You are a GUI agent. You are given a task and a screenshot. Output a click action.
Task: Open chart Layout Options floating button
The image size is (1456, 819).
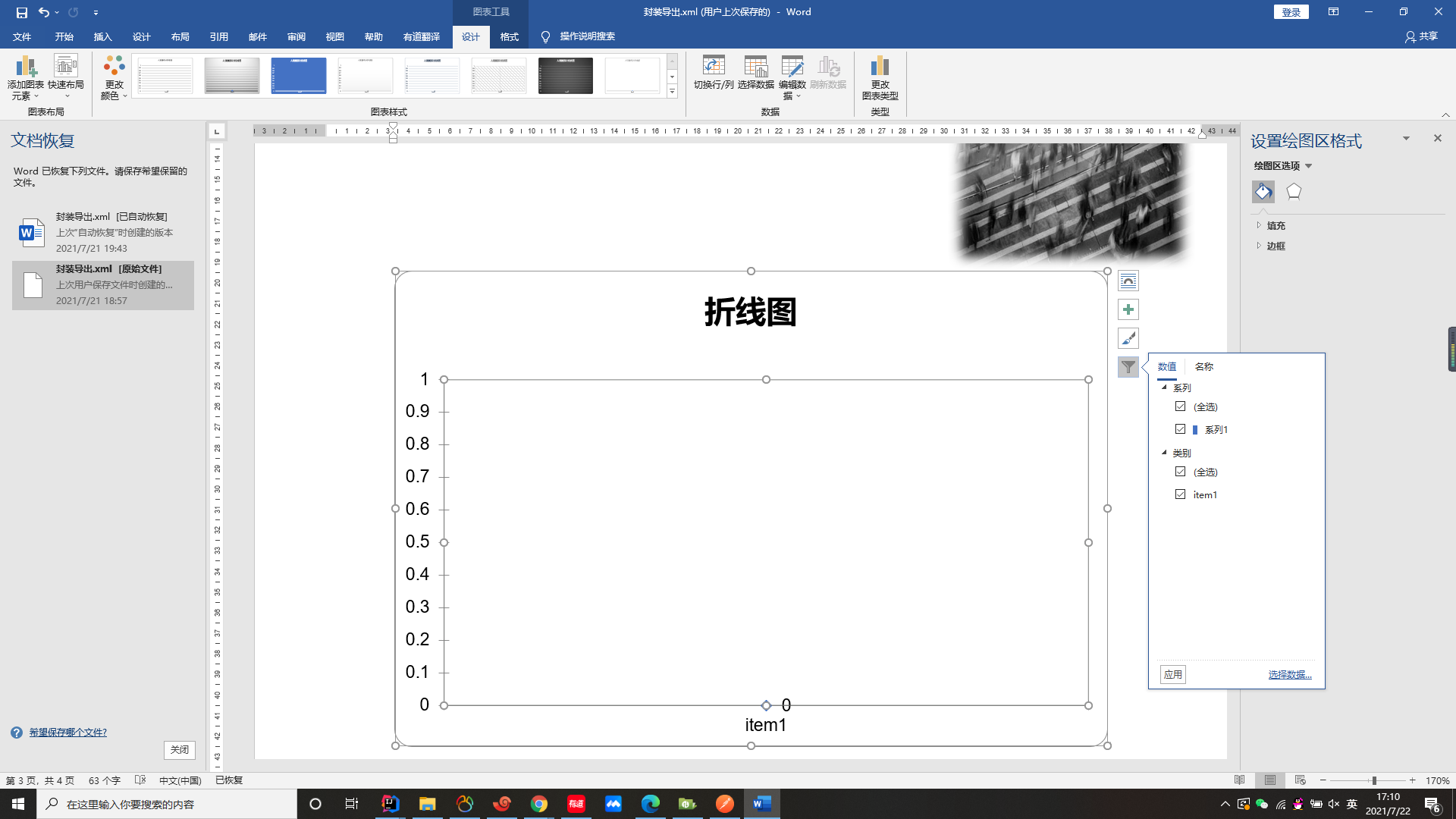(1128, 281)
